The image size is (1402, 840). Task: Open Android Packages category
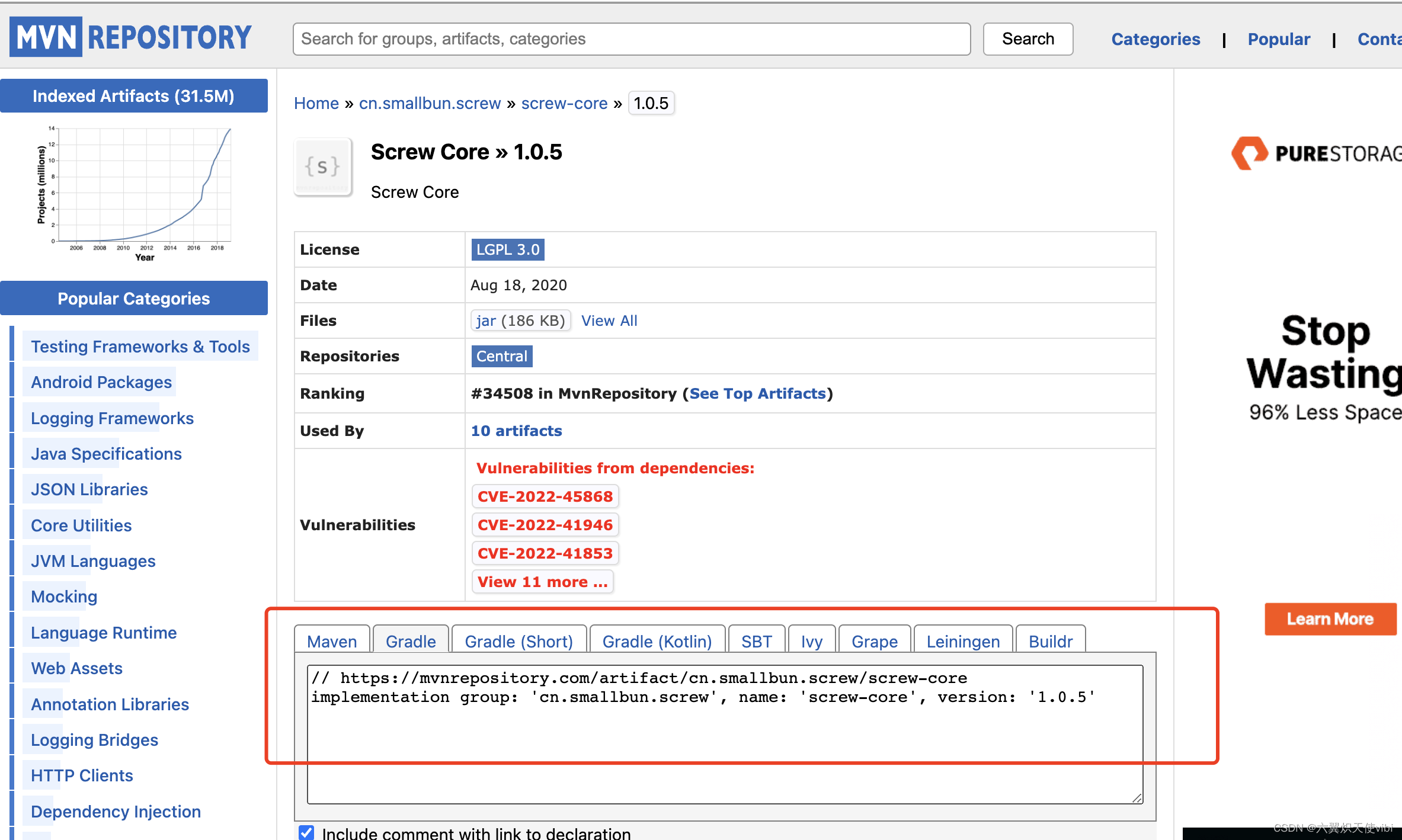pyautogui.click(x=101, y=382)
